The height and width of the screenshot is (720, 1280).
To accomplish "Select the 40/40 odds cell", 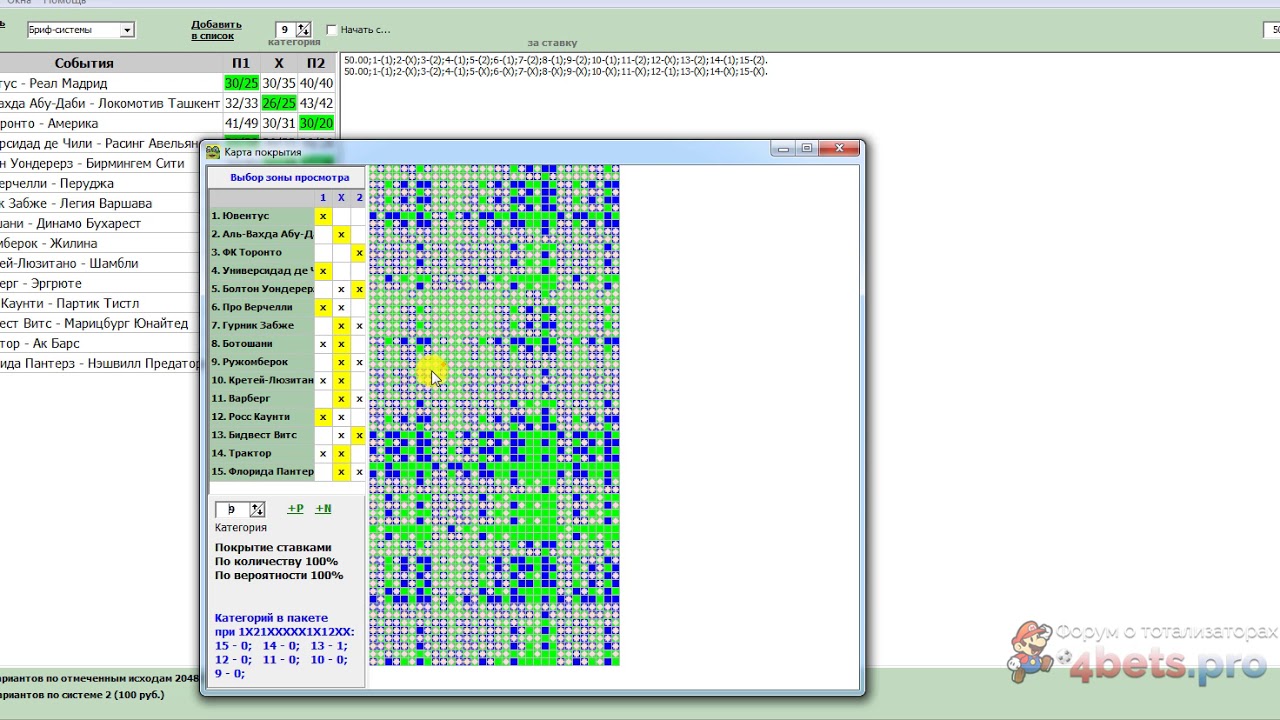I will (316, 83).
